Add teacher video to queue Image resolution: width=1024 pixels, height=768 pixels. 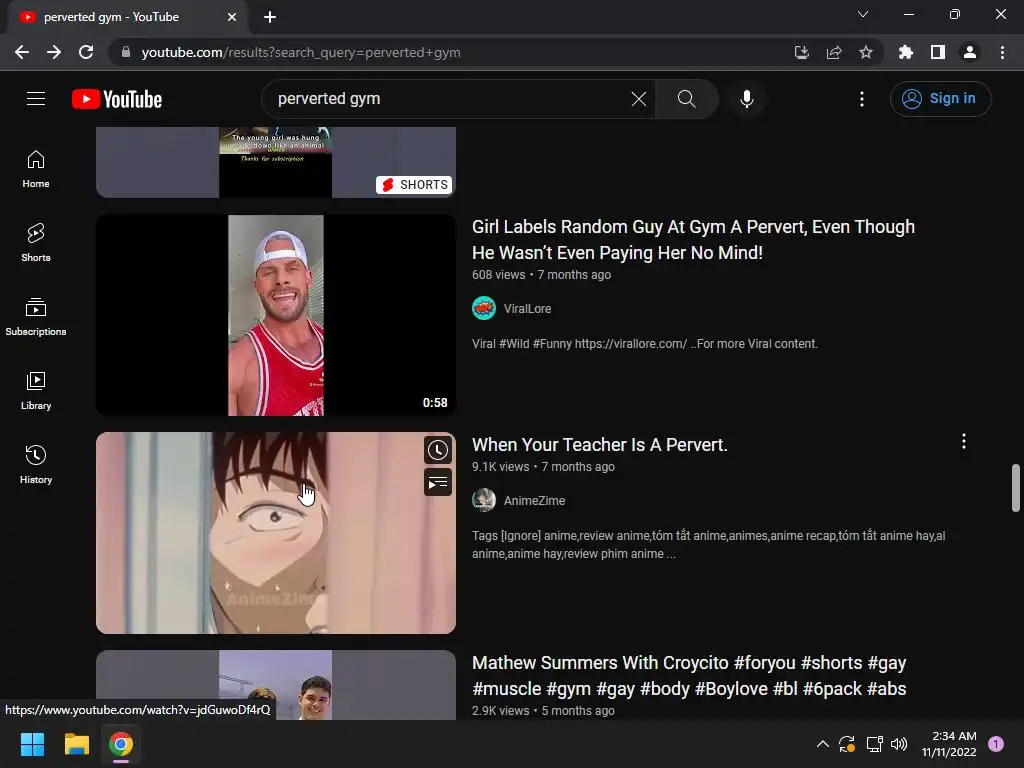pyautogui.click(x=438, y=483)
